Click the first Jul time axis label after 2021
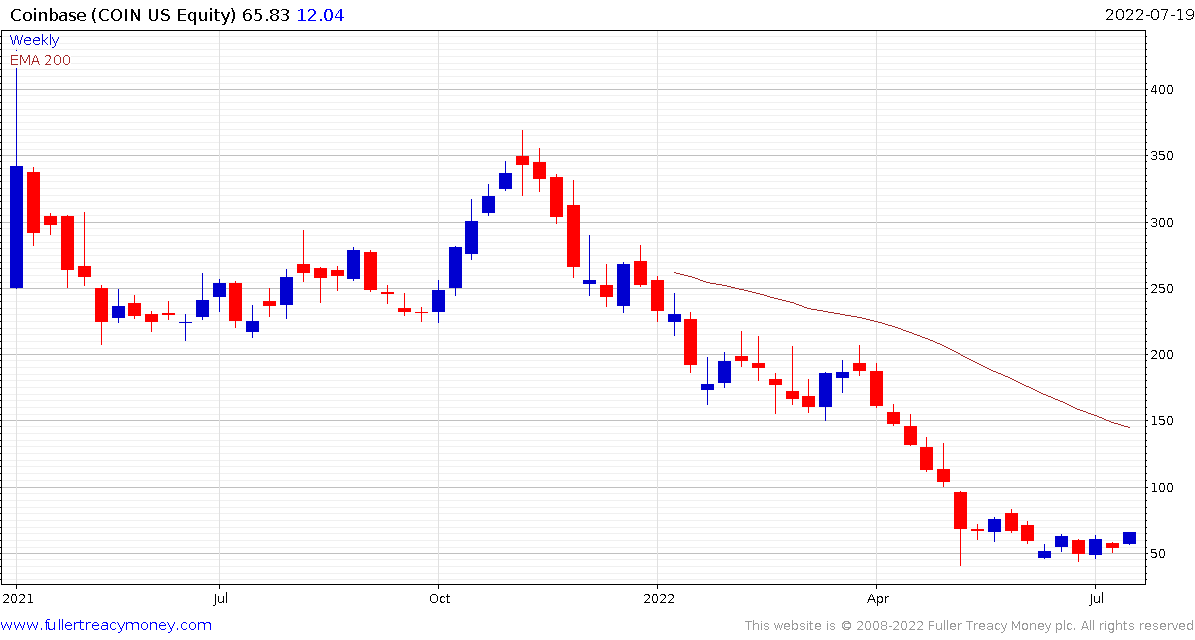The image size is (1195, 640). point(219,598)
